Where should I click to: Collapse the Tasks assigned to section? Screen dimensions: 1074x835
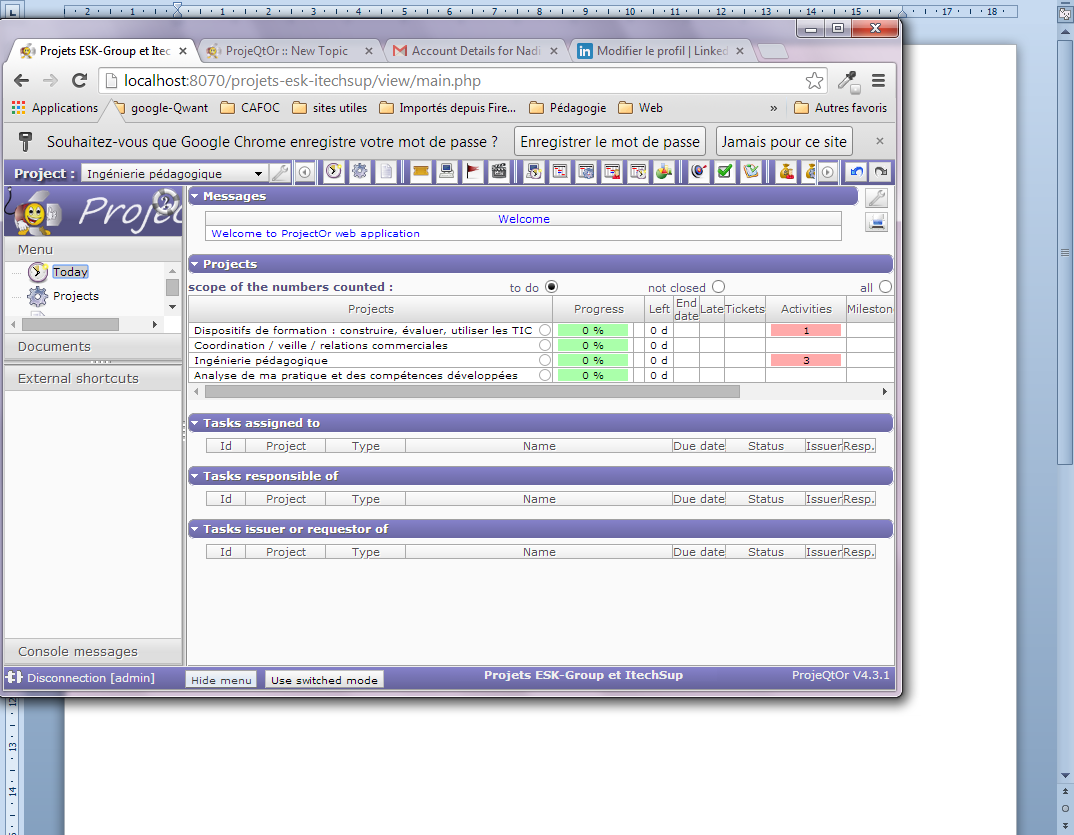tap(195, 423)
